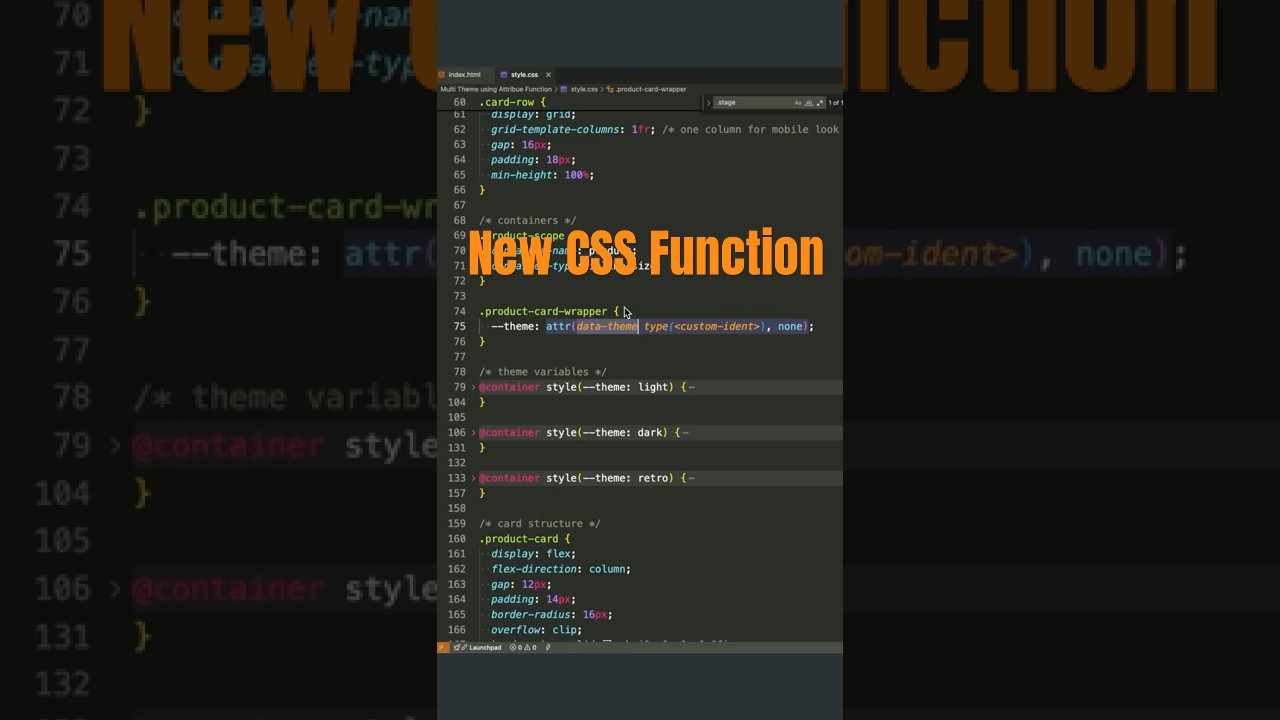The image size is (1280, 720).
Task: Click 'overflow: clip' on line 166
Action: tap(536, 630)
